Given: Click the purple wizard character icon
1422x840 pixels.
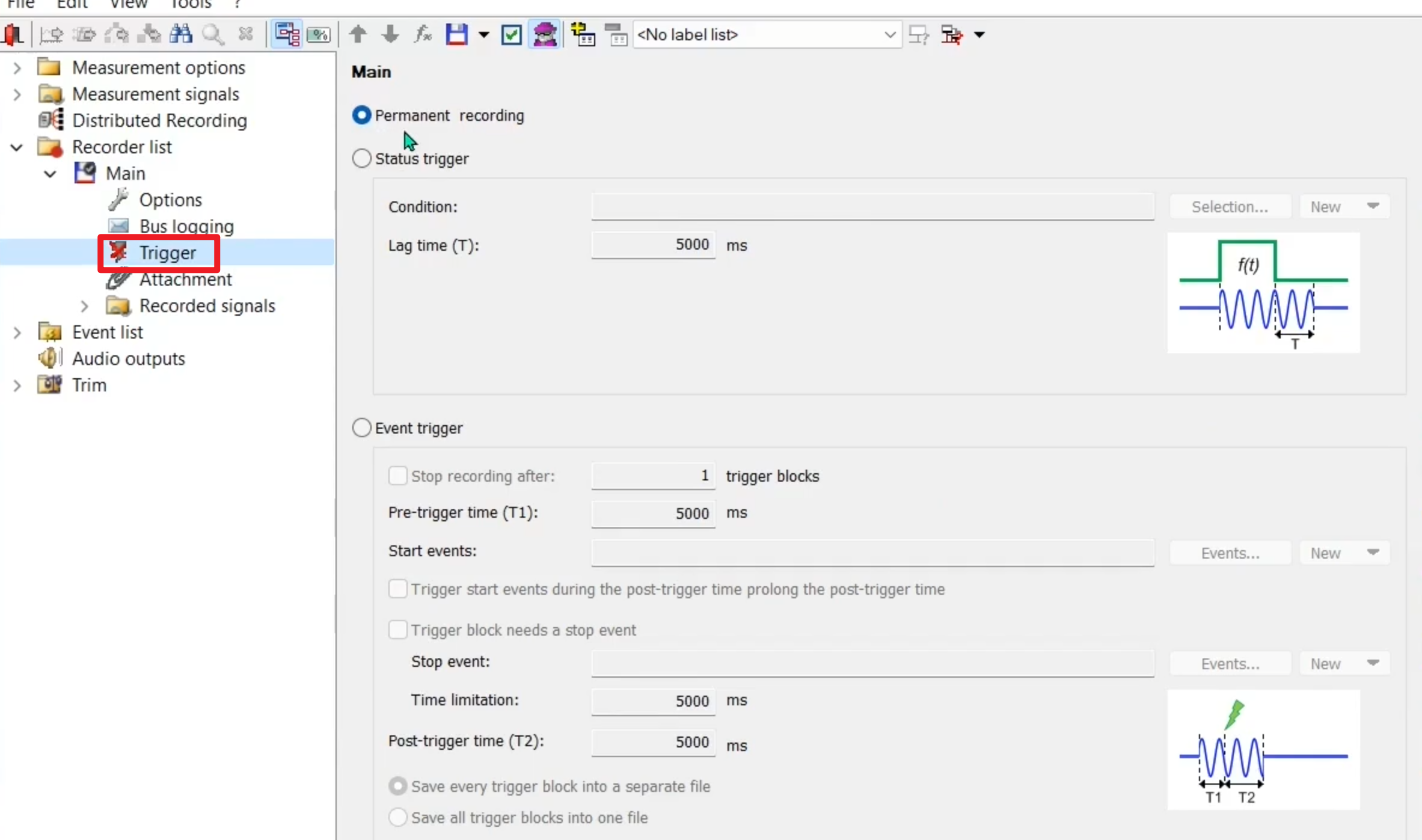Looking at the screenshot, I should [545, 34].
